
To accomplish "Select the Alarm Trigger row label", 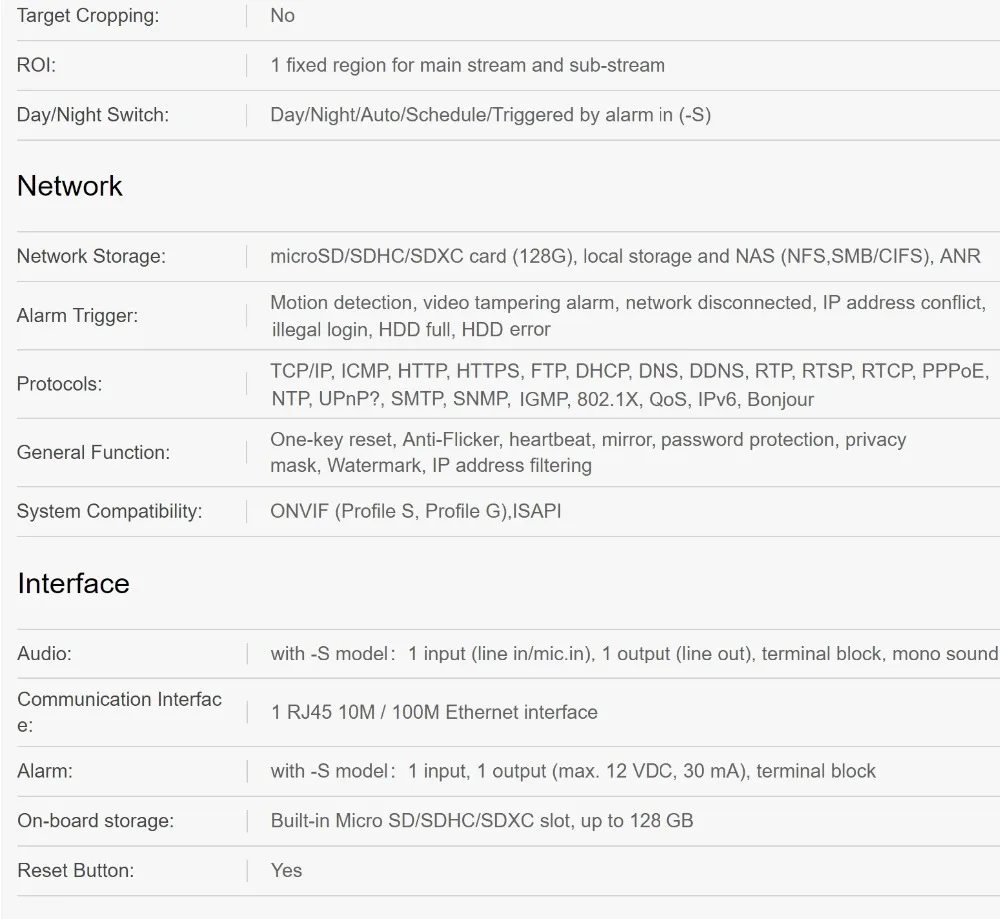I will (77, 316).
